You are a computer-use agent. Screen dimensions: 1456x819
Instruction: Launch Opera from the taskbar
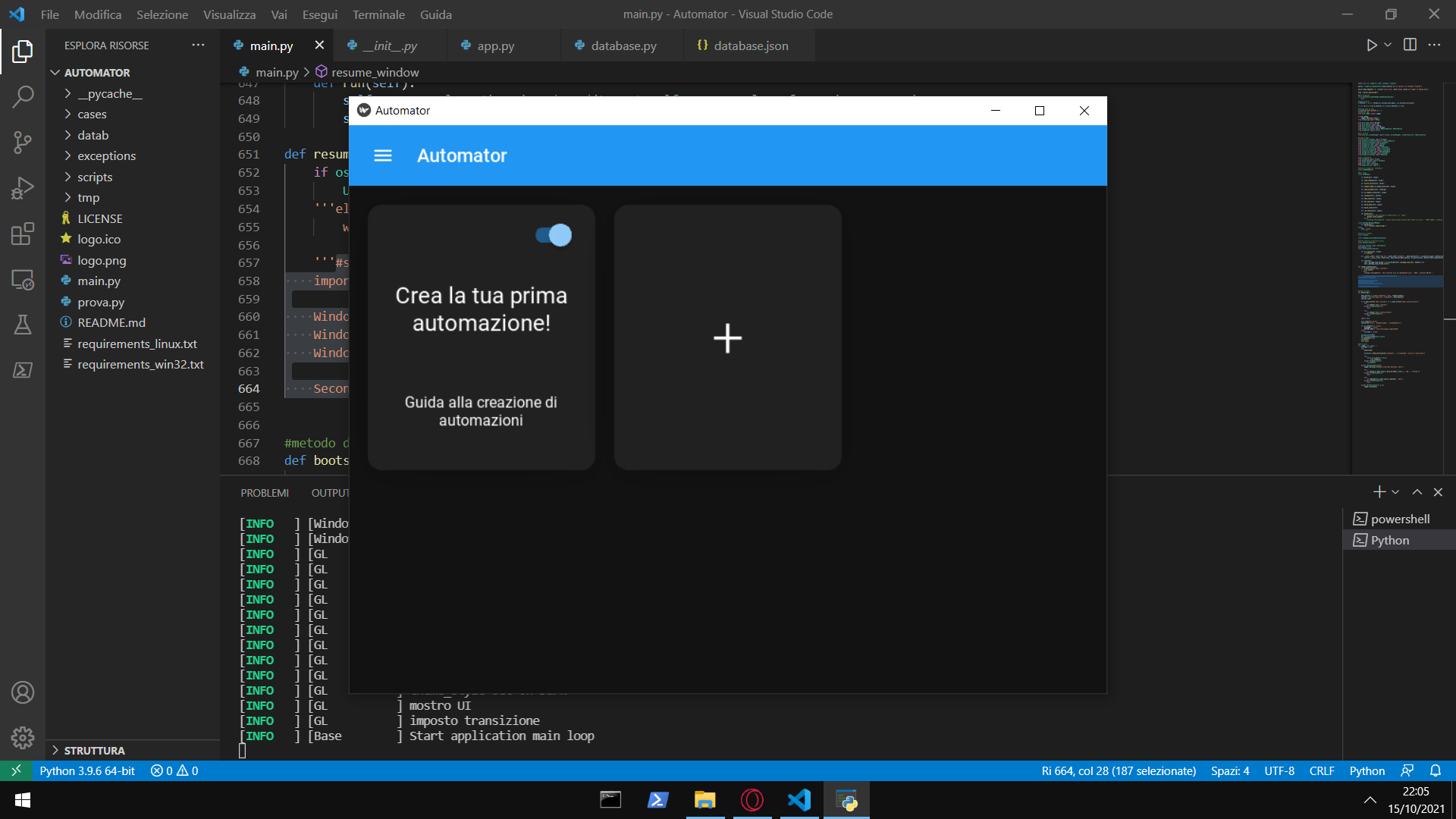click(x=752, y=800)
